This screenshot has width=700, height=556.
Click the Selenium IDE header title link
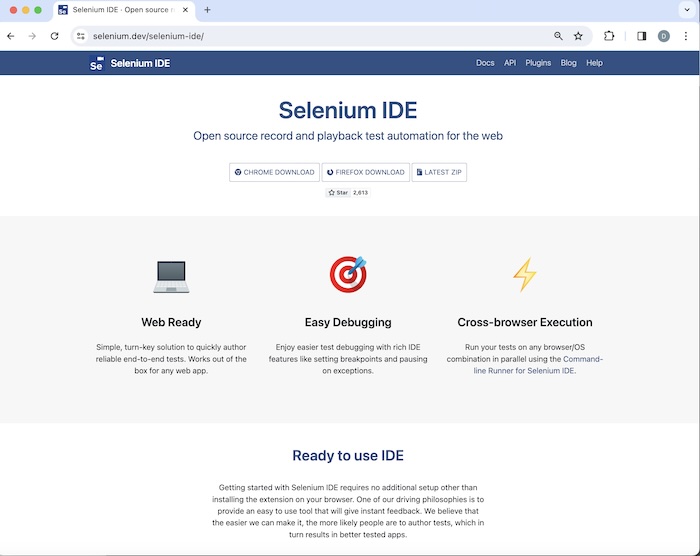pos(140,63)
